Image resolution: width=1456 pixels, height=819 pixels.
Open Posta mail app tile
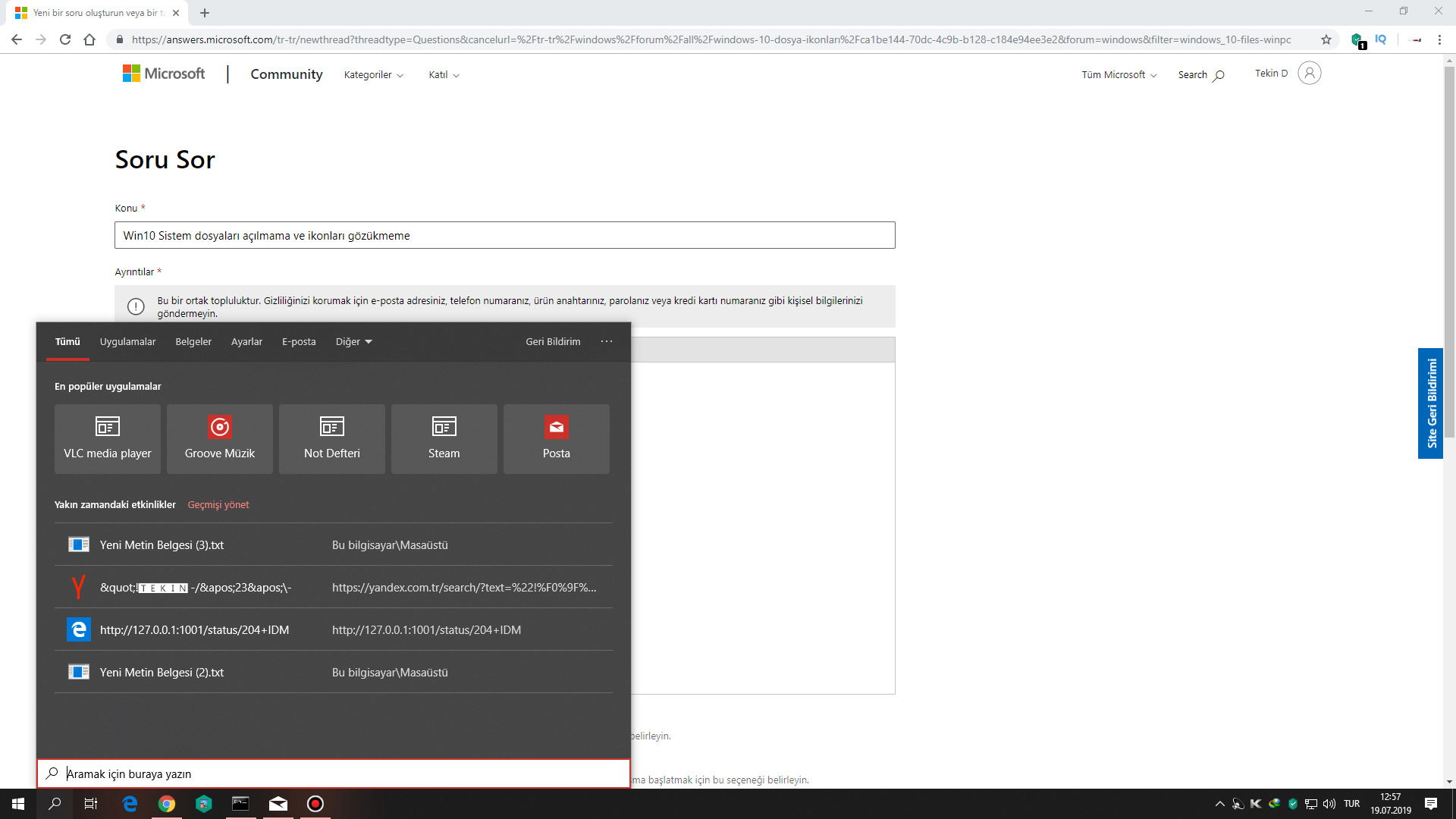(556, 438)
